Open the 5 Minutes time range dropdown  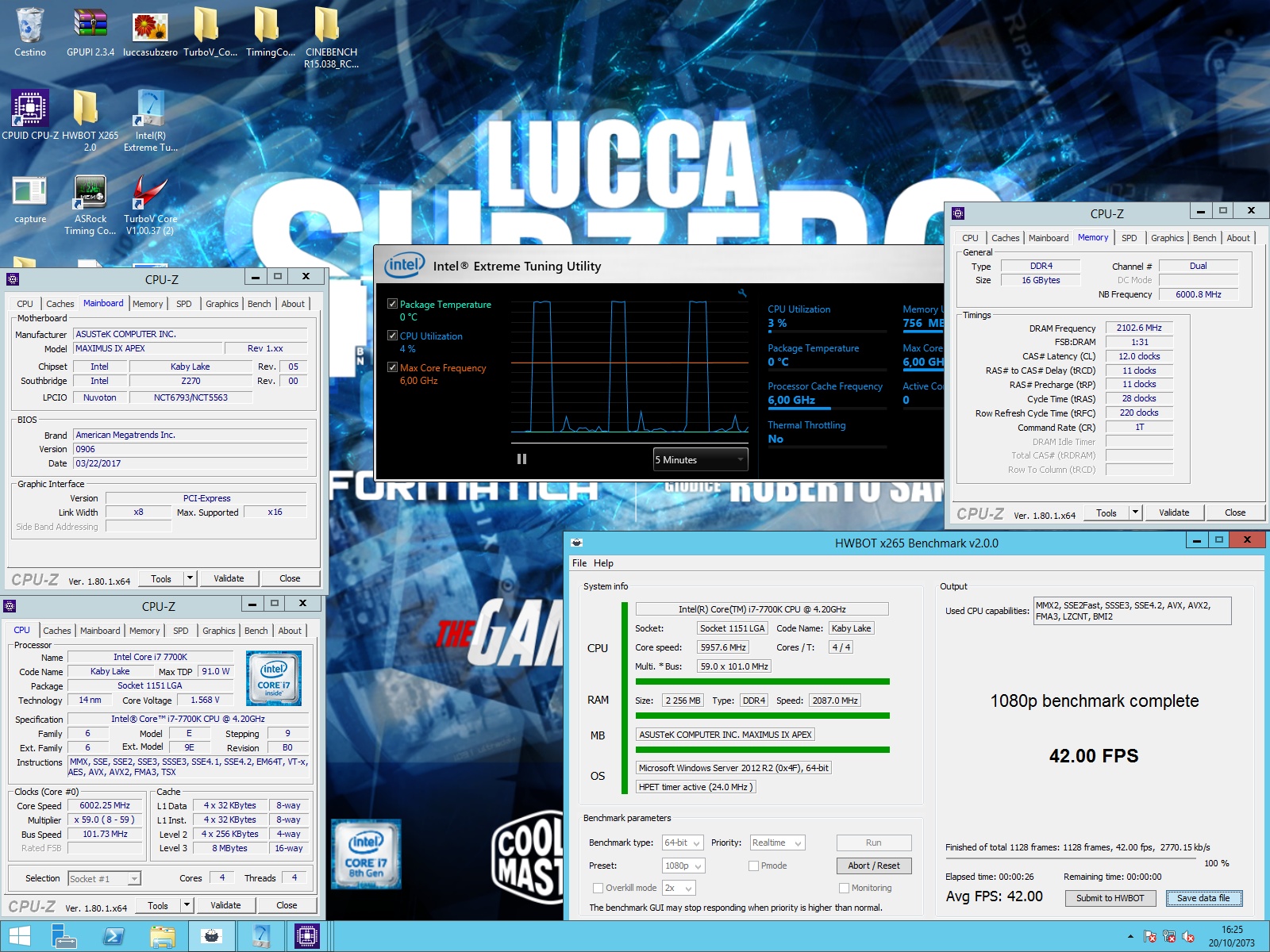[700, 459]
